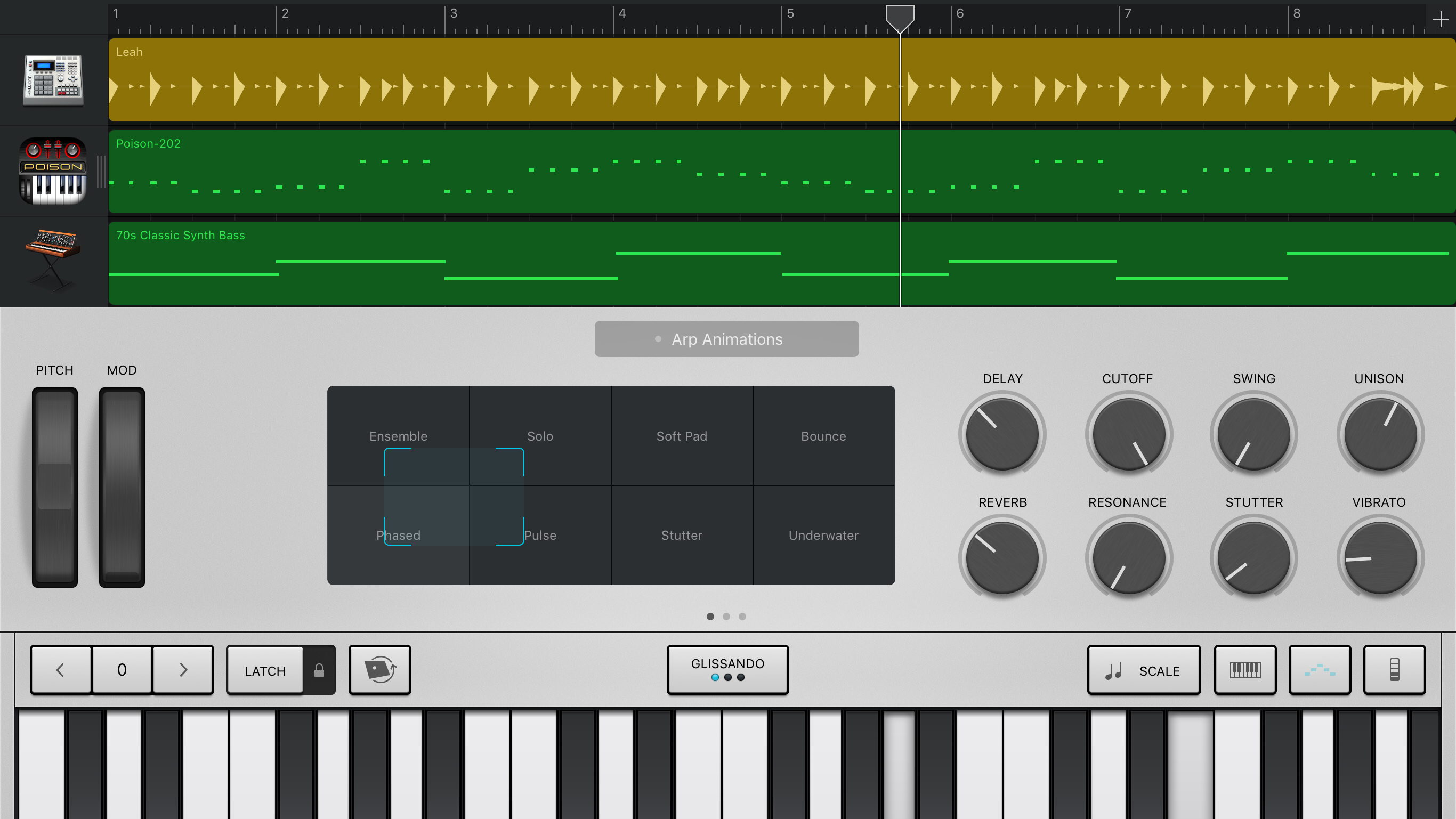This screenshot has width=1456, height=819.
Task: Click the transpose down arrow button
Action: click(x=61, y=669)
